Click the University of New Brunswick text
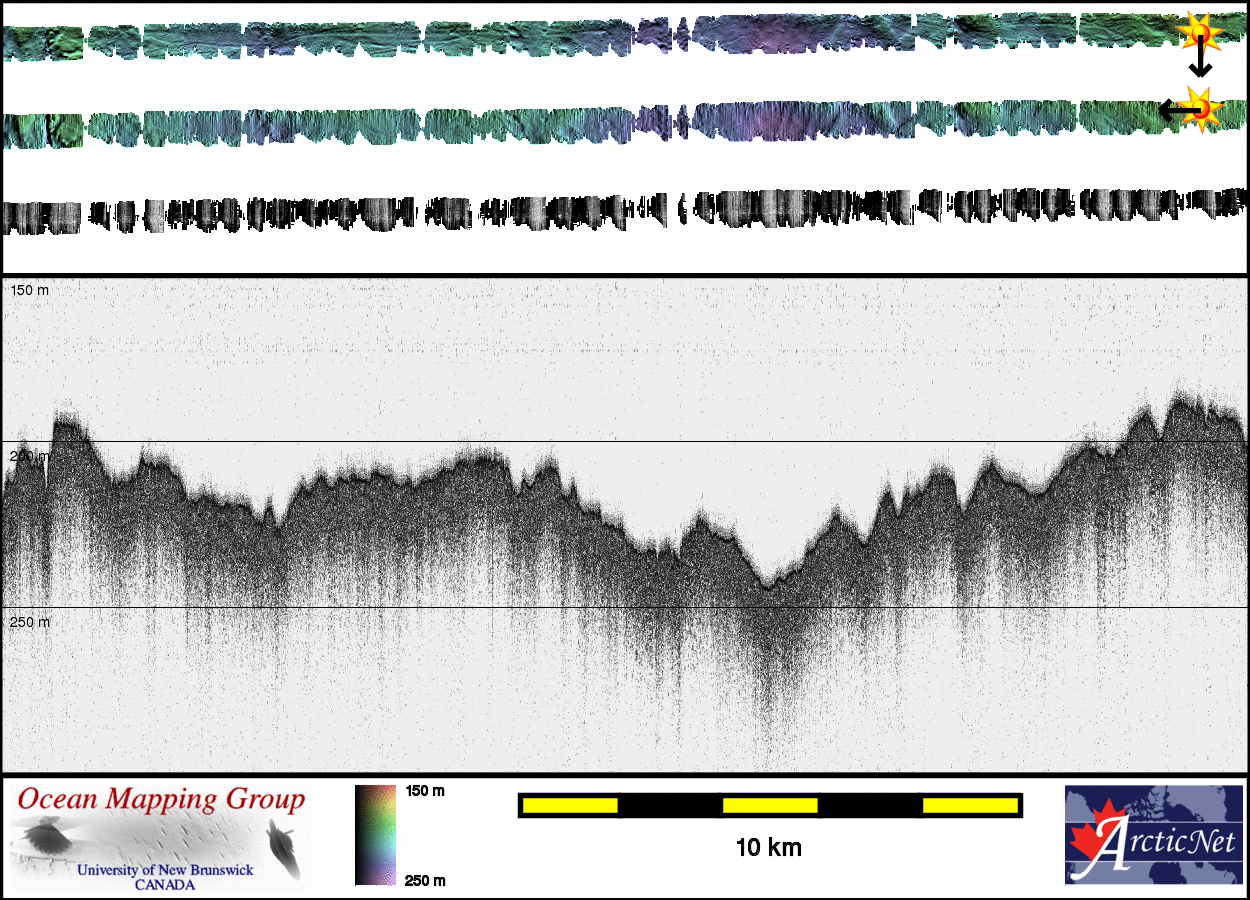This screenshot has height=900, width=1250. (165, 870)
